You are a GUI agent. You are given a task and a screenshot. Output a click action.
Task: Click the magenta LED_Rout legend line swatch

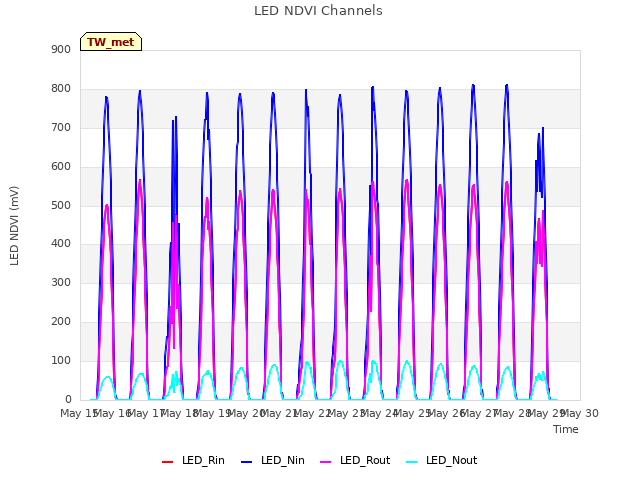(326, 462)
